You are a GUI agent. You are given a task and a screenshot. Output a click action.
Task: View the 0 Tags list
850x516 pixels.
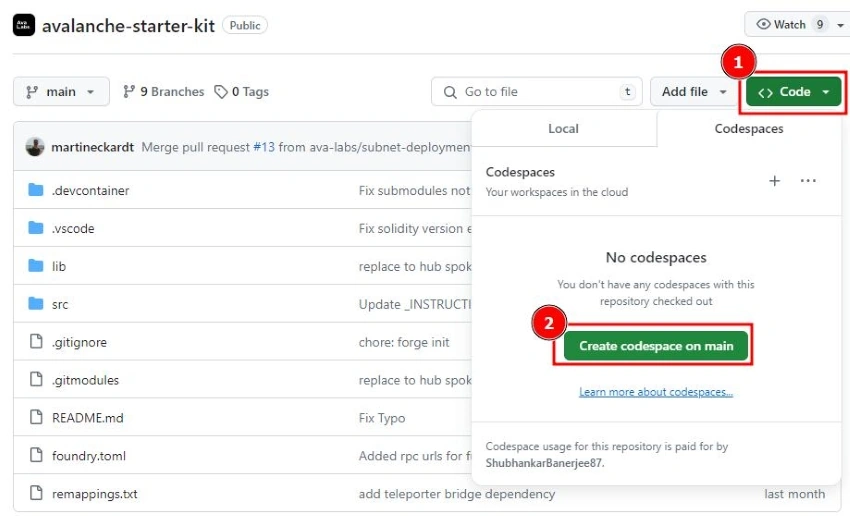(242, 92)
